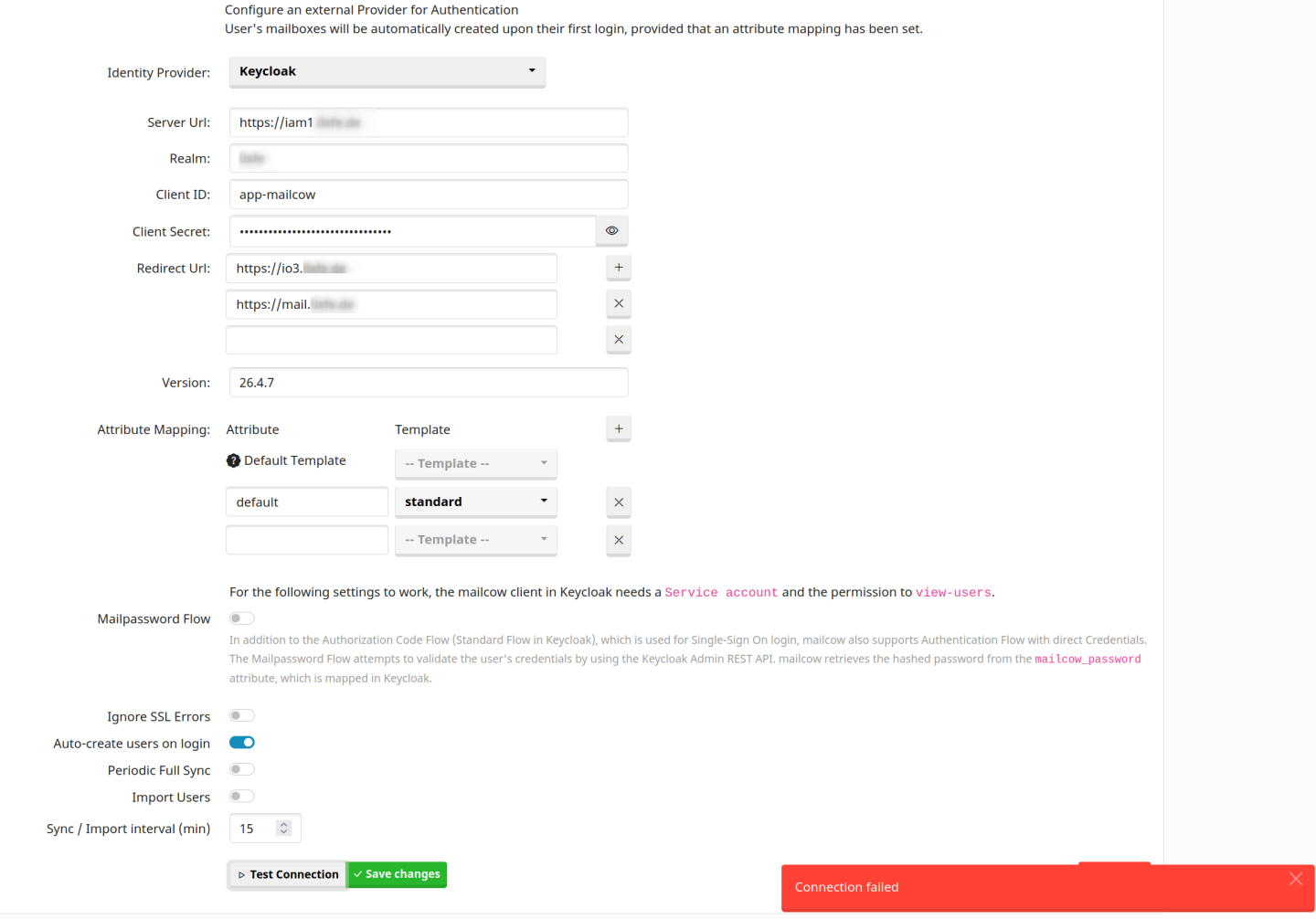The image size is (1316, 919).
Task: Increase the Sync / Import interval value
Action: [x=284, y=824]
